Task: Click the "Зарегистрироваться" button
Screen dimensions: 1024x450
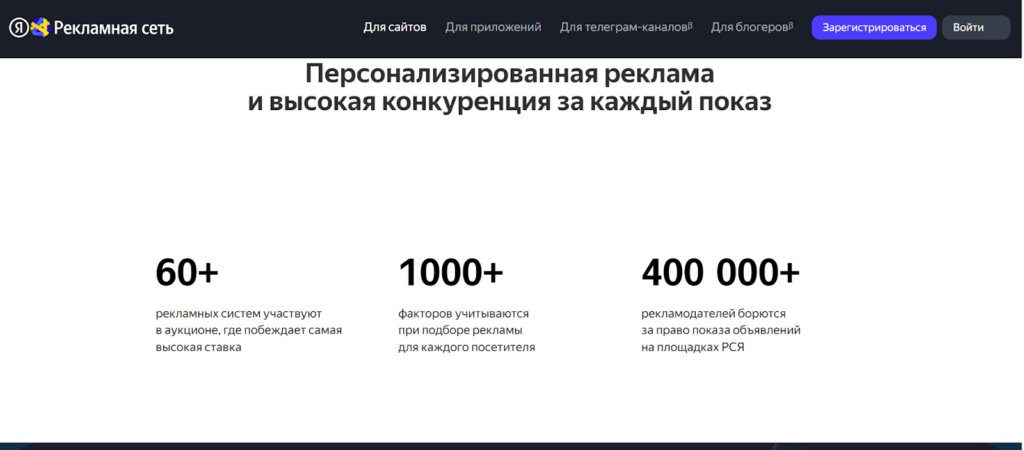Action: (x=874, y=27)
